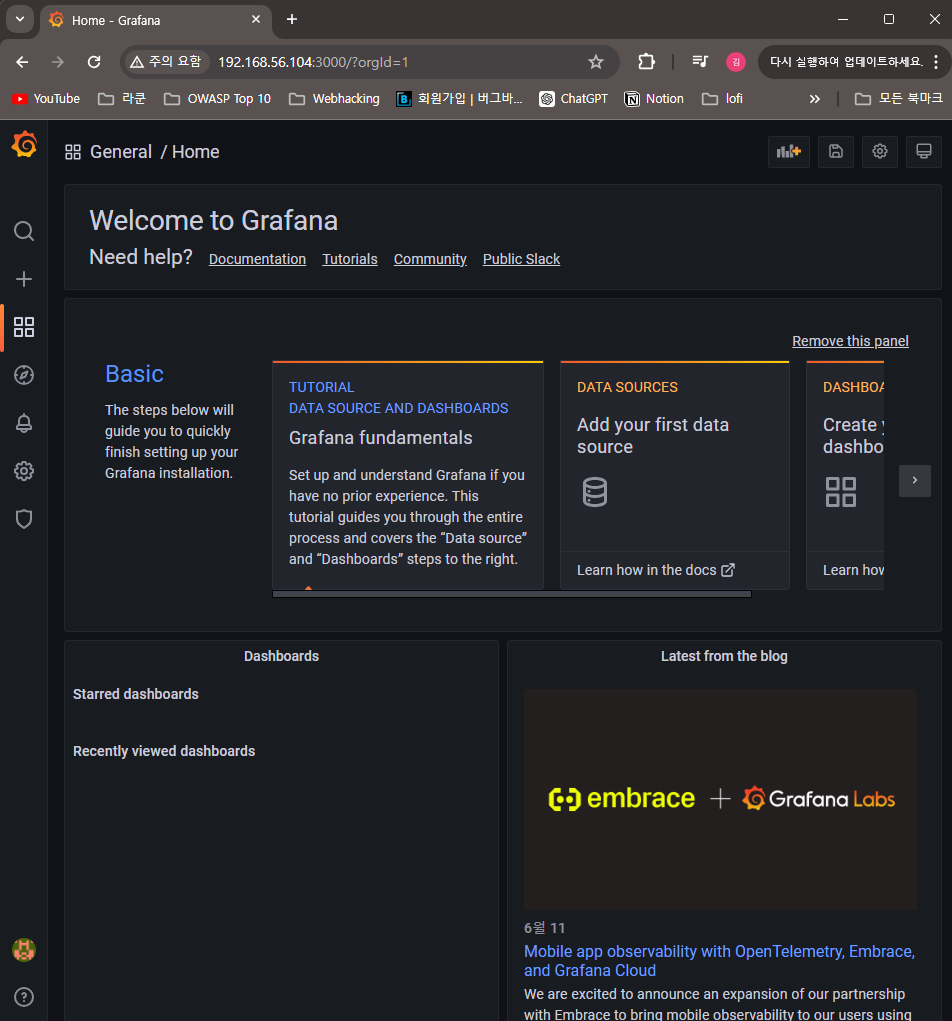
Task: Cycle view mode with monitor icon
Action: pos(923,152)
